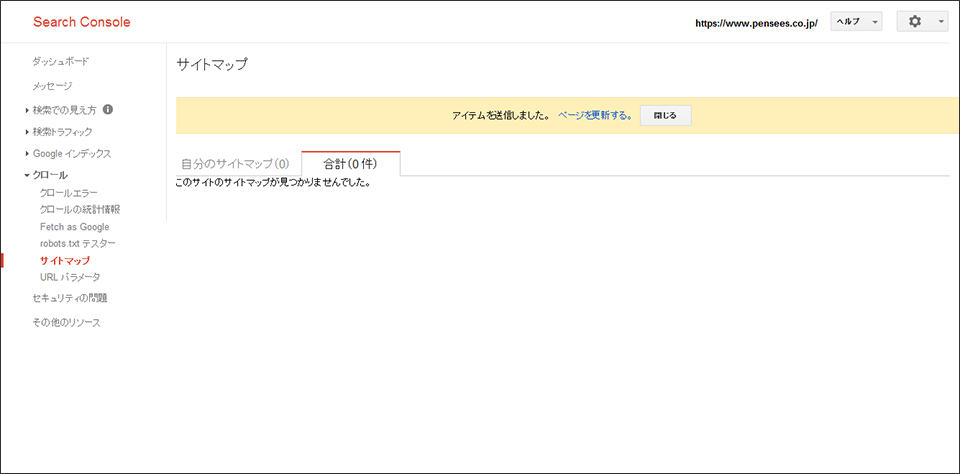The image size is (960, 474).
Task: Select the 合計 (0 件) tab
Action: click(350, 163)
